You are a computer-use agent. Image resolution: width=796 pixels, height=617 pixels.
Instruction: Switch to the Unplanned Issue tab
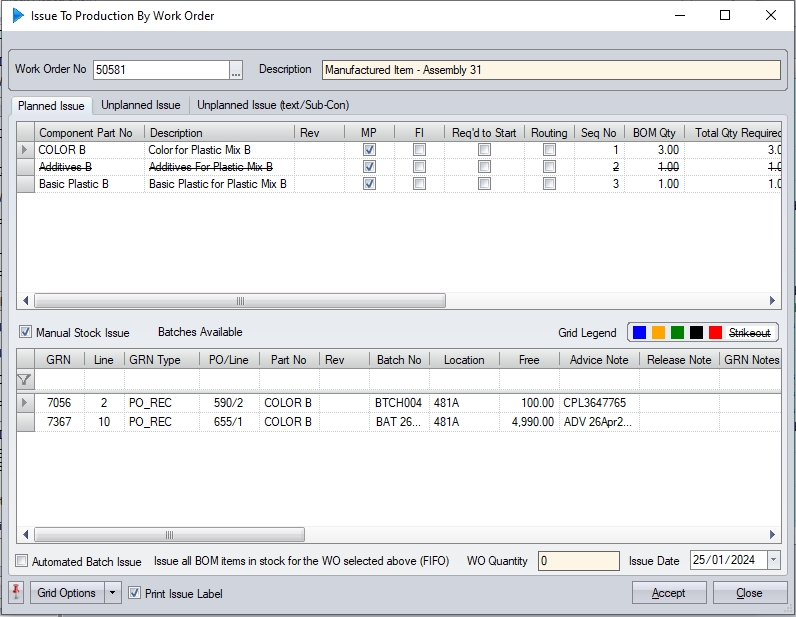click(x=141, y=105)
